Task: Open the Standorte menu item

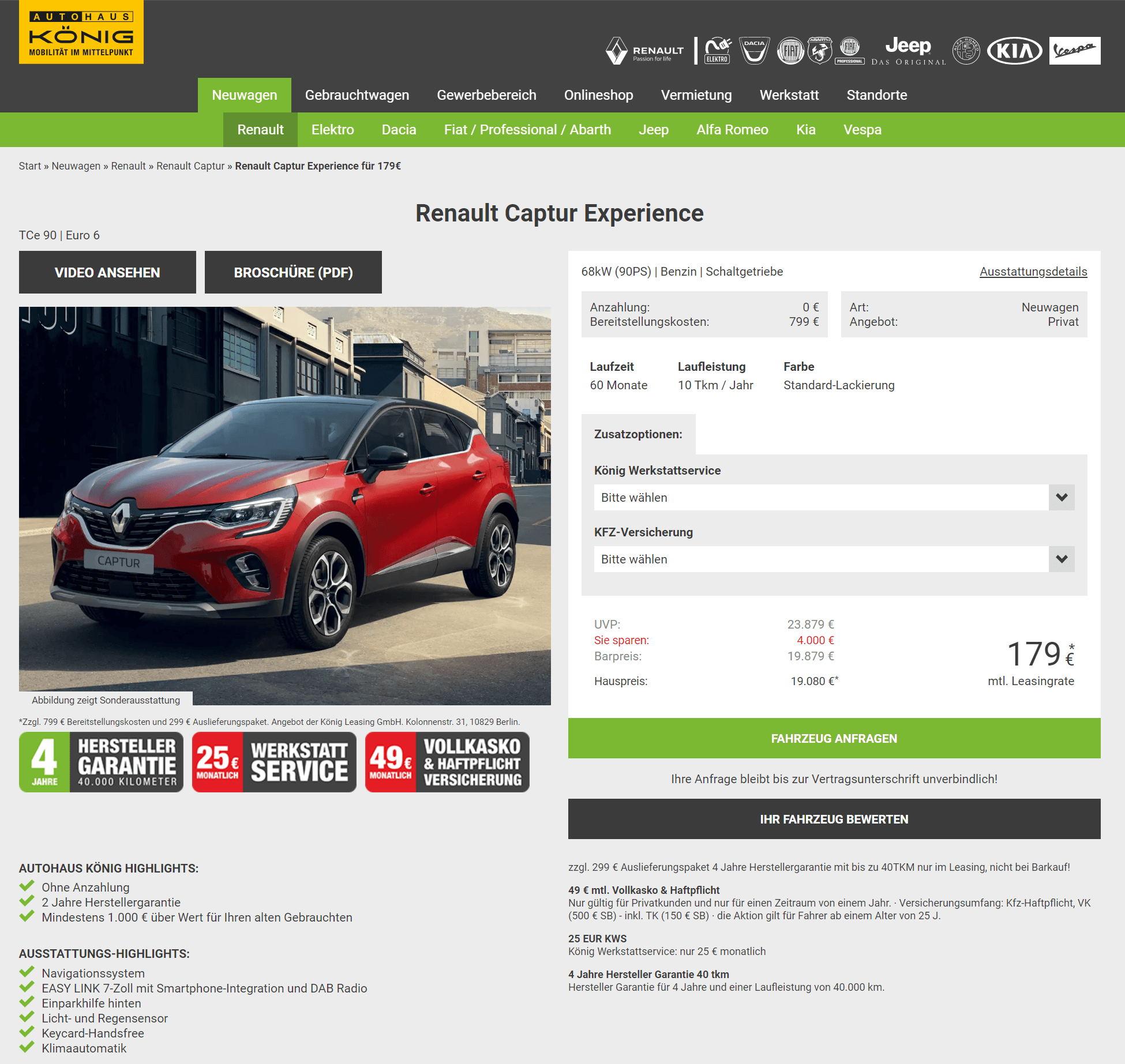Action: 877,95
